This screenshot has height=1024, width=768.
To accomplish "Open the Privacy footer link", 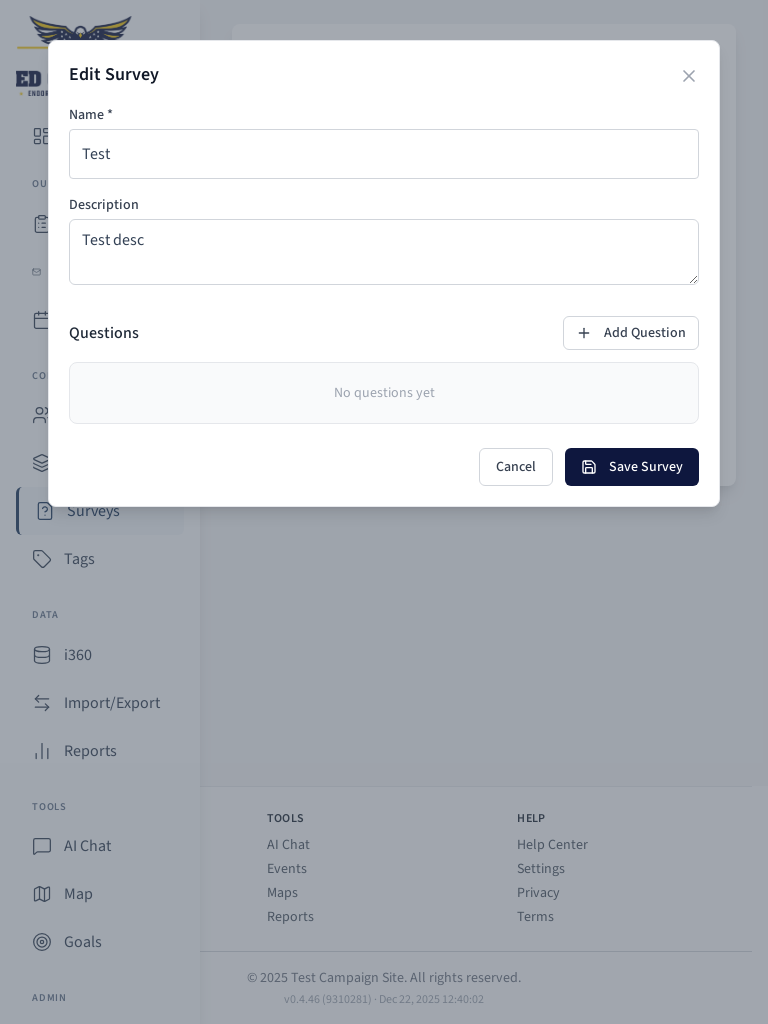I will coord(538,893).
